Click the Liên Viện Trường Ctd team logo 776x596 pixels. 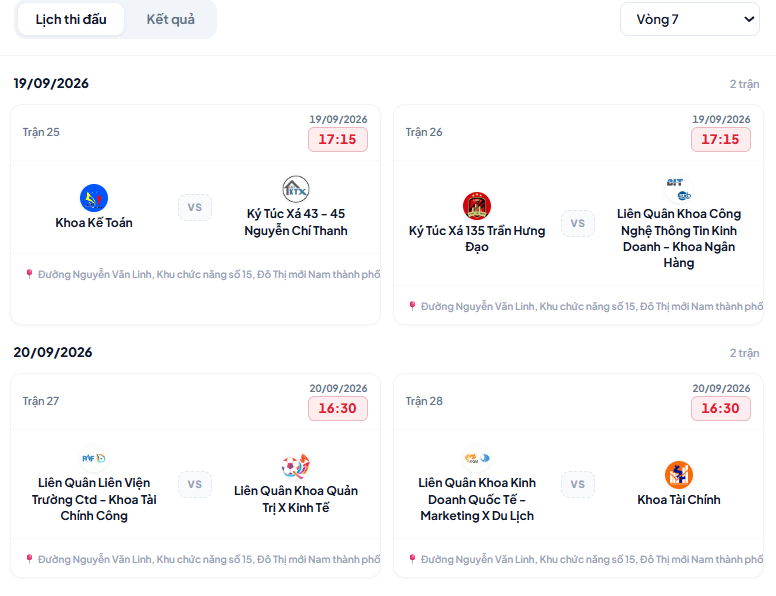(x=94, y=458)
